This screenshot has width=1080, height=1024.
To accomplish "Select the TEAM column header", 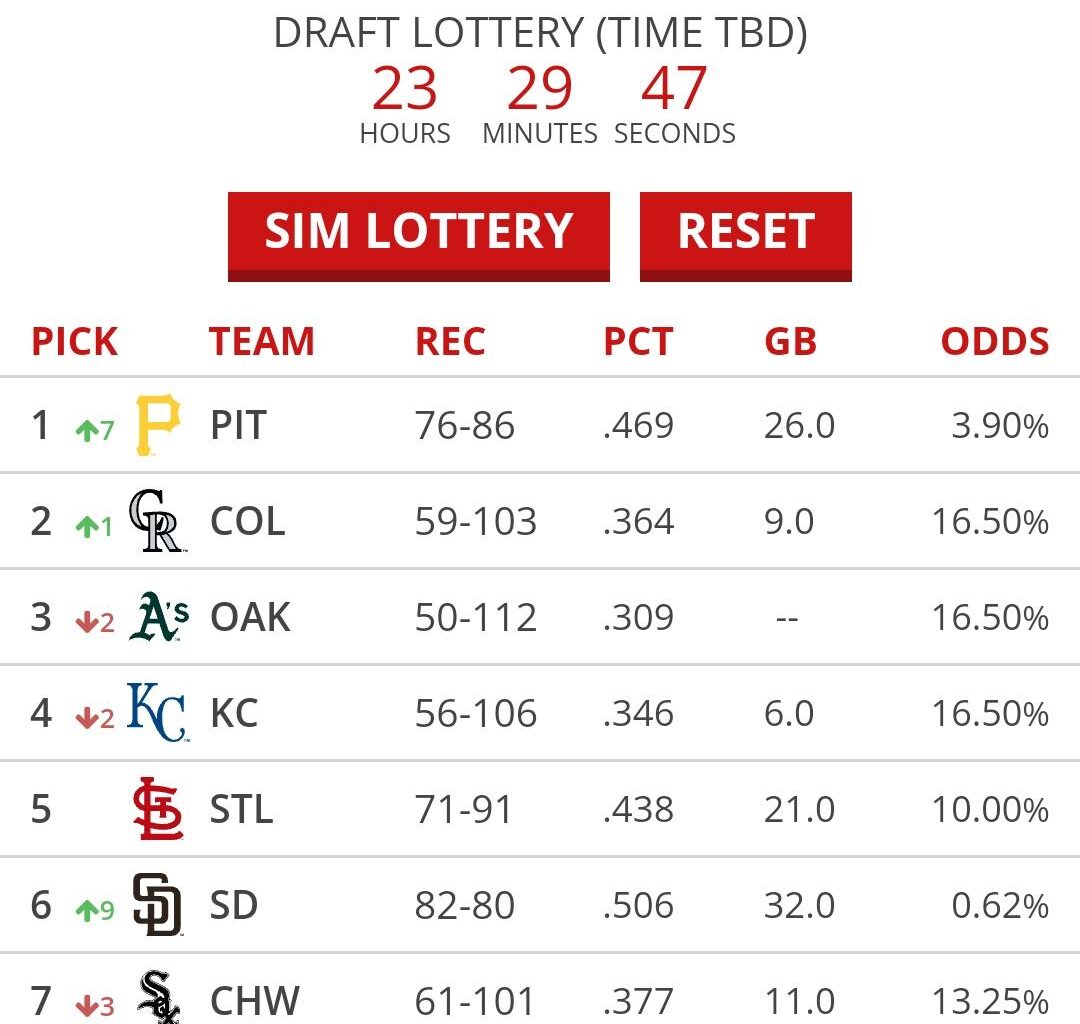I will 263,342.
